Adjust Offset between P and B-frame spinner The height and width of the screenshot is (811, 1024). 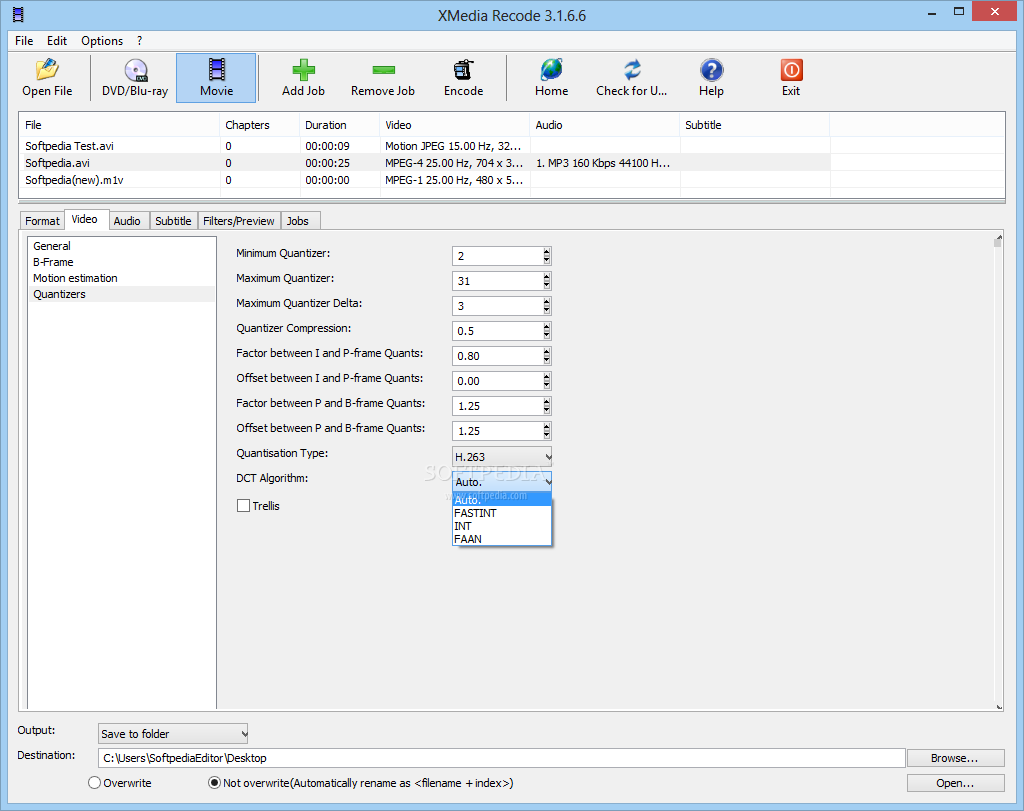[547, 430]
